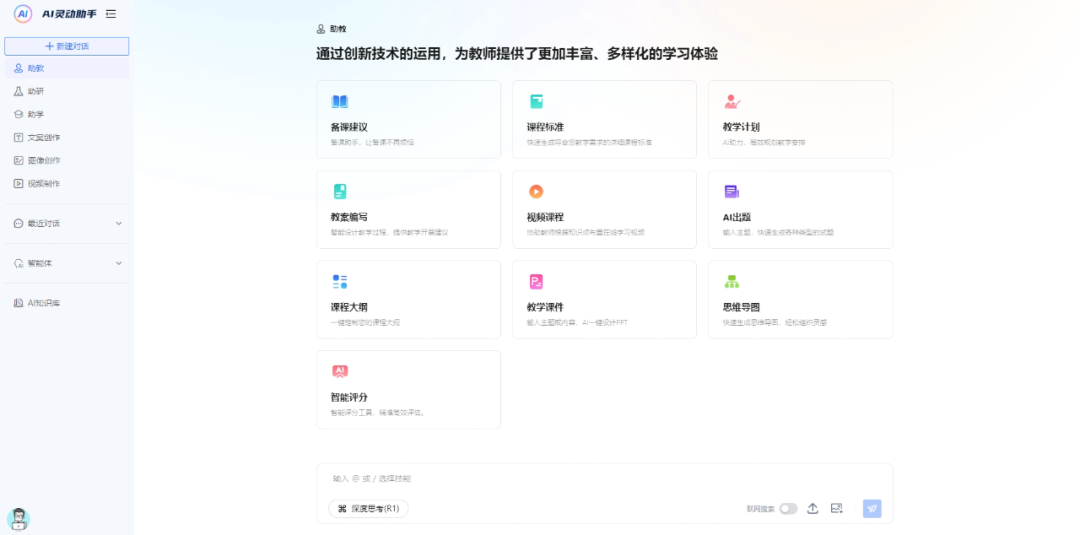Go to AI知识库 in the sidebar
Screen dimensions: 1080x535
(43, 302)
